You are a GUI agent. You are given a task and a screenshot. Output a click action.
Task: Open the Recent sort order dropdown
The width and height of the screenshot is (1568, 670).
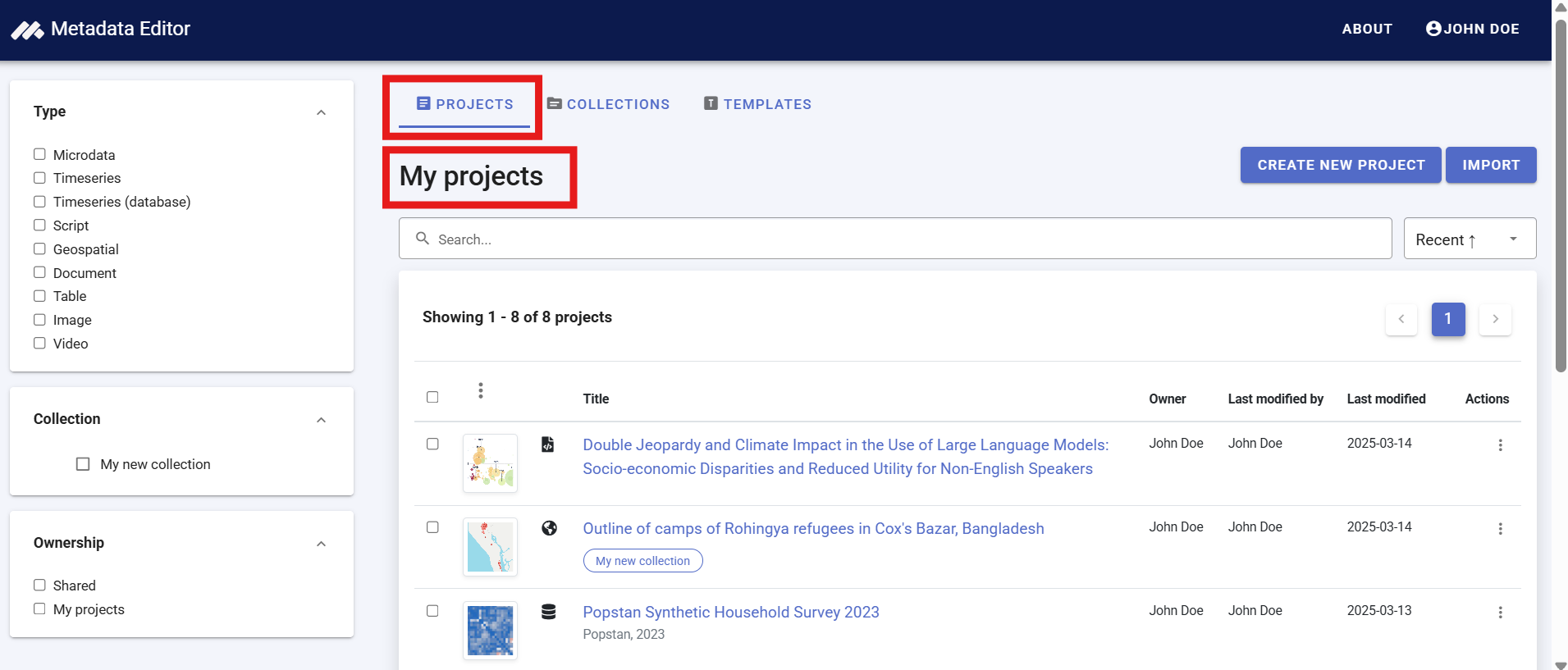pyautogui.click(x=1469, y=239)
